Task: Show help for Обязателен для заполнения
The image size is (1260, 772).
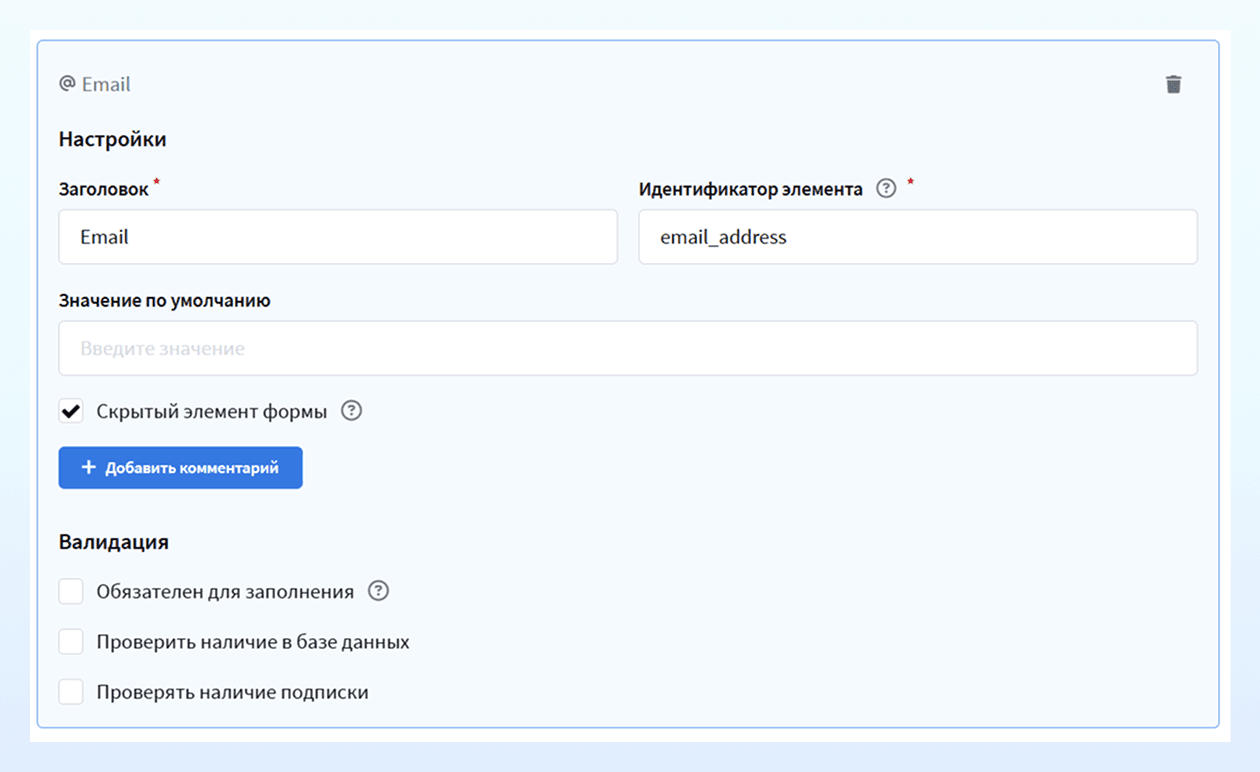Action: (378, 591)
